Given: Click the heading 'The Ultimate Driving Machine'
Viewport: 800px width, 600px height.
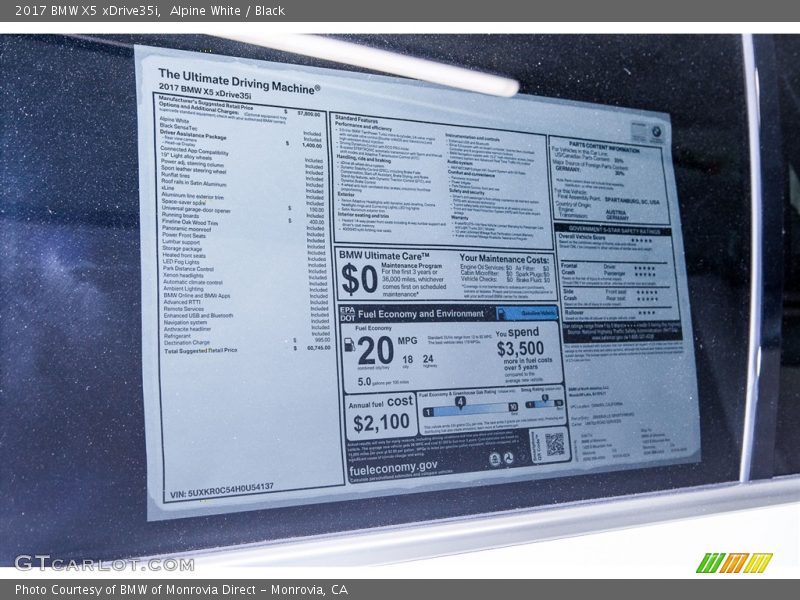Looking at the screenshot, I should click(239, 82).
